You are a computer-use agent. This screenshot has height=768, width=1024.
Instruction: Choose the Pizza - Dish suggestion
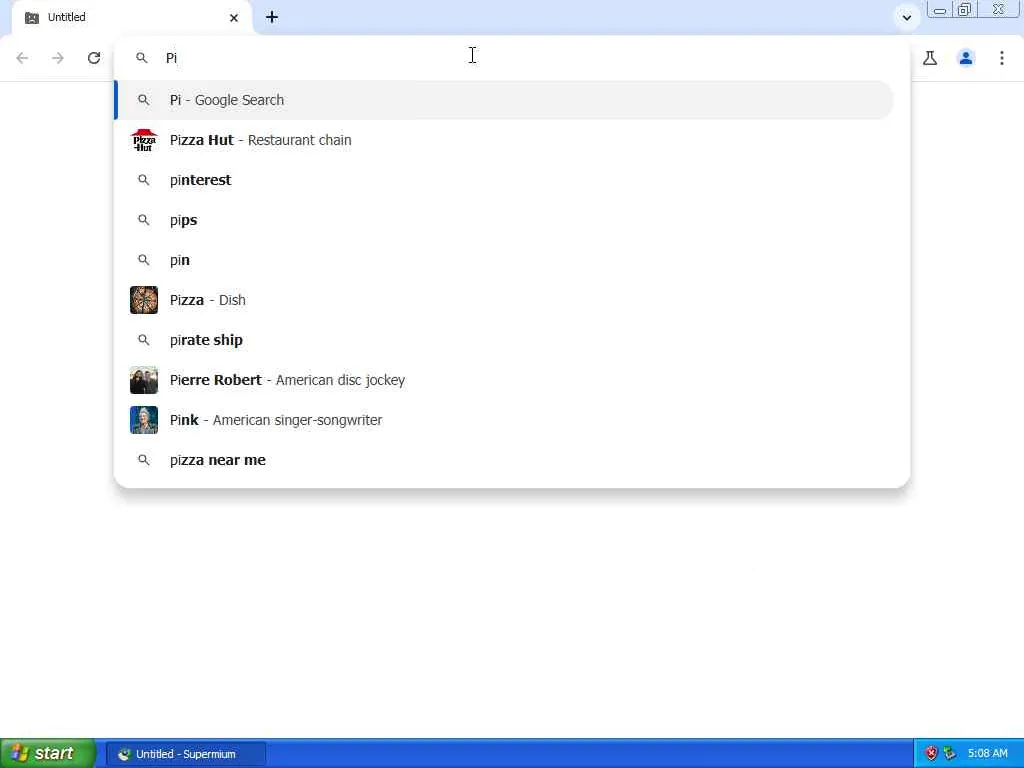tap(504, 300)
